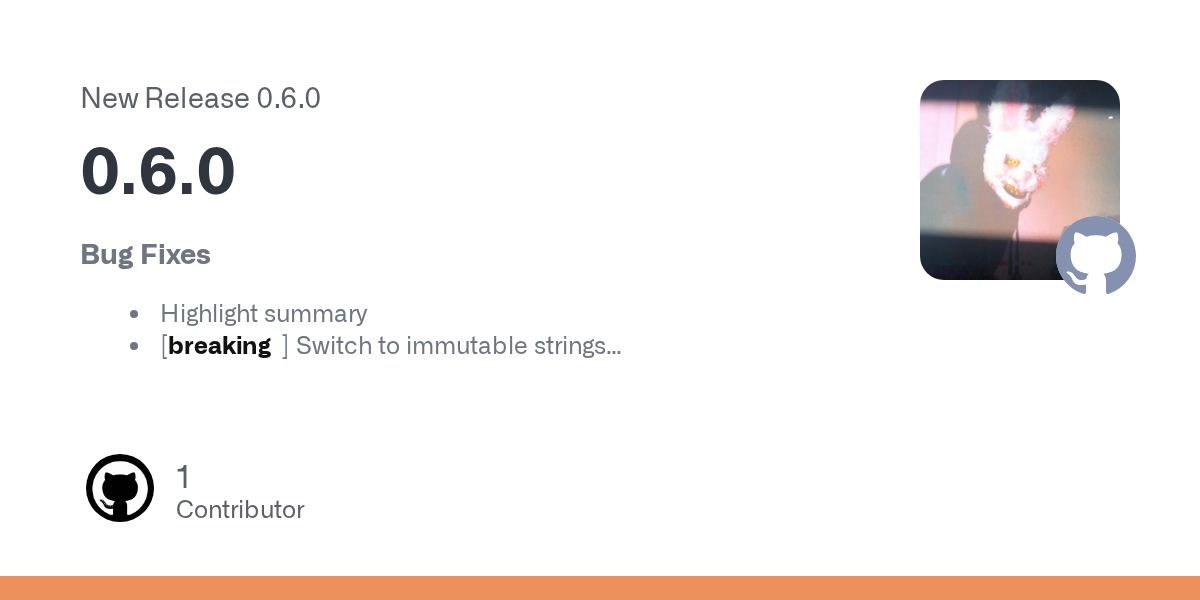
Task: Click the large 0.6.0 release title
Action: (x=158, y=171)
